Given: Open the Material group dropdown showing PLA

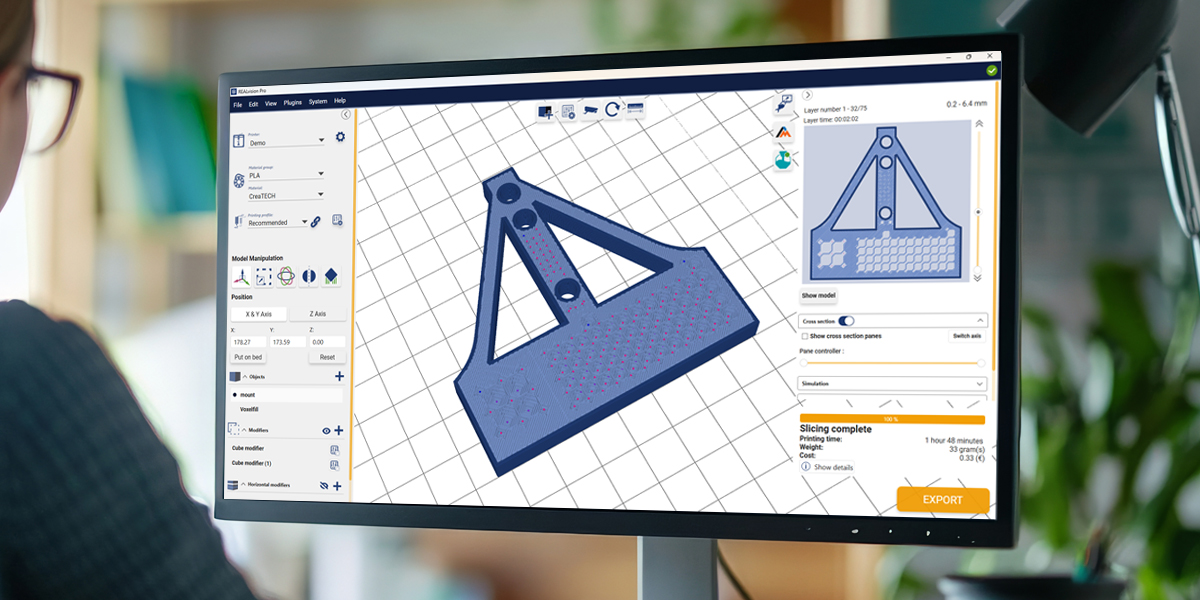Looking at the screenshot, I should 285,174.
